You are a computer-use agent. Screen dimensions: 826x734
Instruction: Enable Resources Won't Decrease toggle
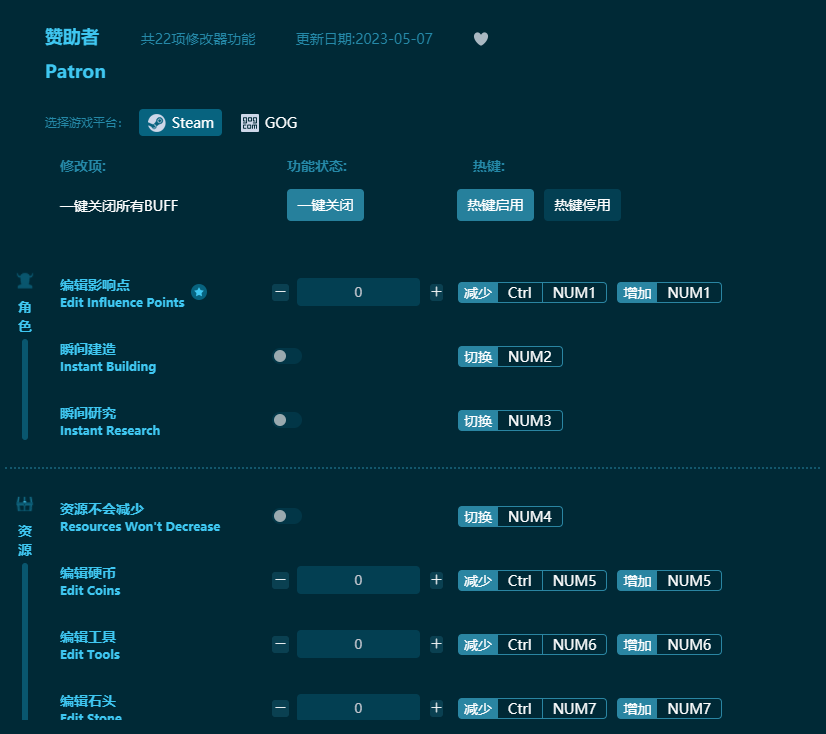coord(287,516)
